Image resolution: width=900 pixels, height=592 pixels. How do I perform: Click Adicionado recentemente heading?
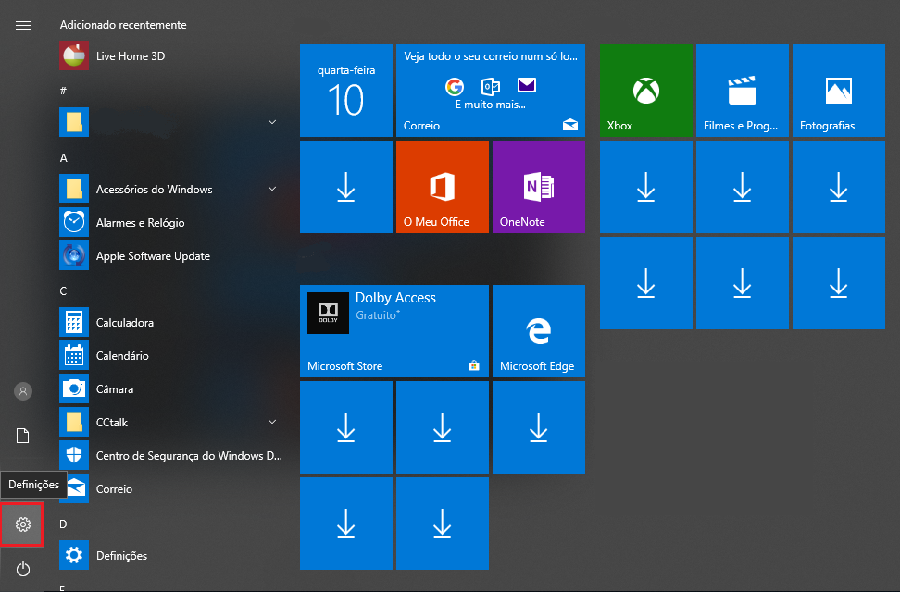point(123,25)
